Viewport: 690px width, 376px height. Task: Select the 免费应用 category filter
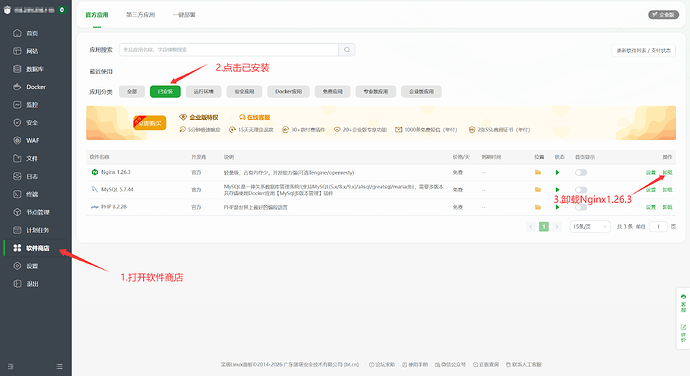click(x=333, y=92)
